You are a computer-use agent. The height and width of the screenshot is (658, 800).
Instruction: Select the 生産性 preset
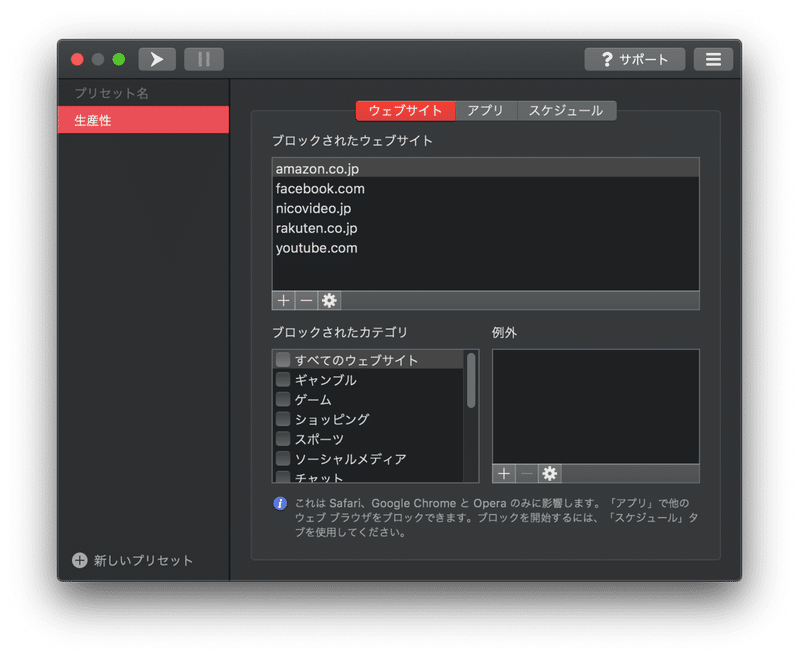[143, 120]
